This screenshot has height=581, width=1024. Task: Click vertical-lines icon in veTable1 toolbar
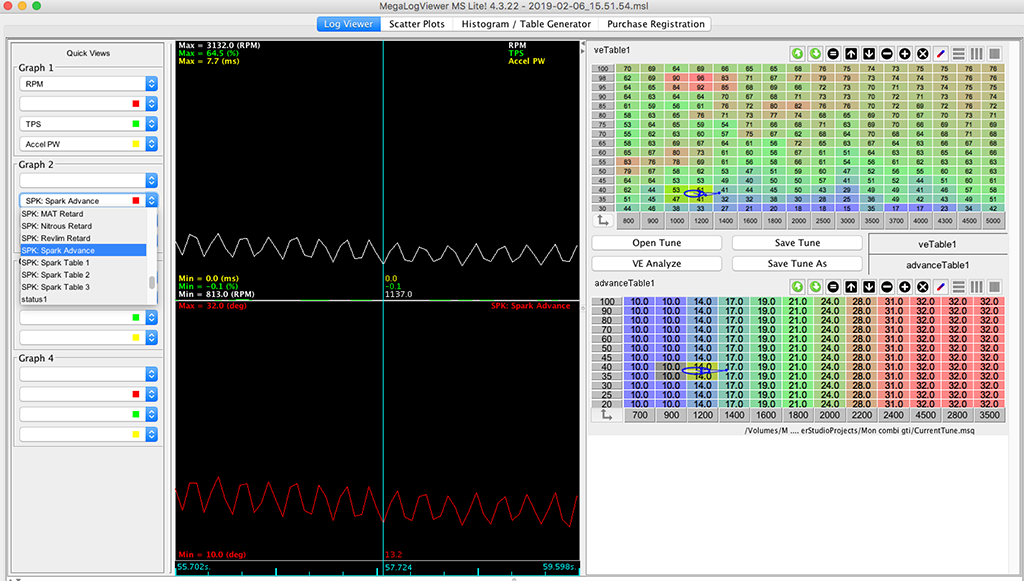click(977, 53)
